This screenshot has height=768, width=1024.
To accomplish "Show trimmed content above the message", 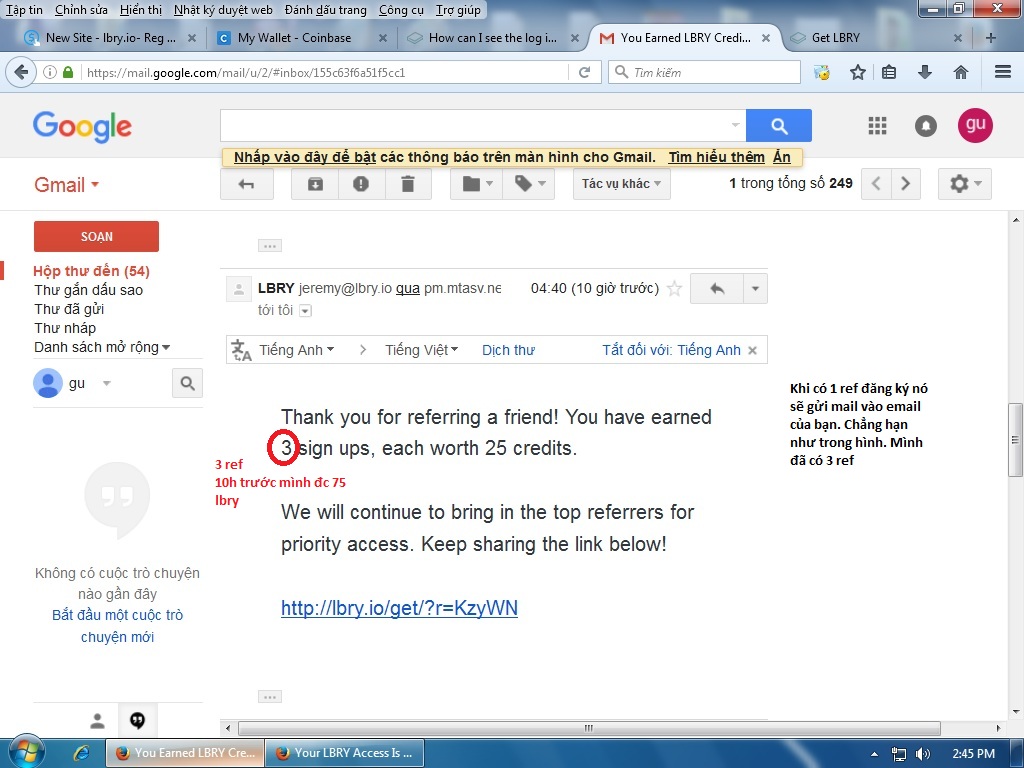I will point(270,246).
